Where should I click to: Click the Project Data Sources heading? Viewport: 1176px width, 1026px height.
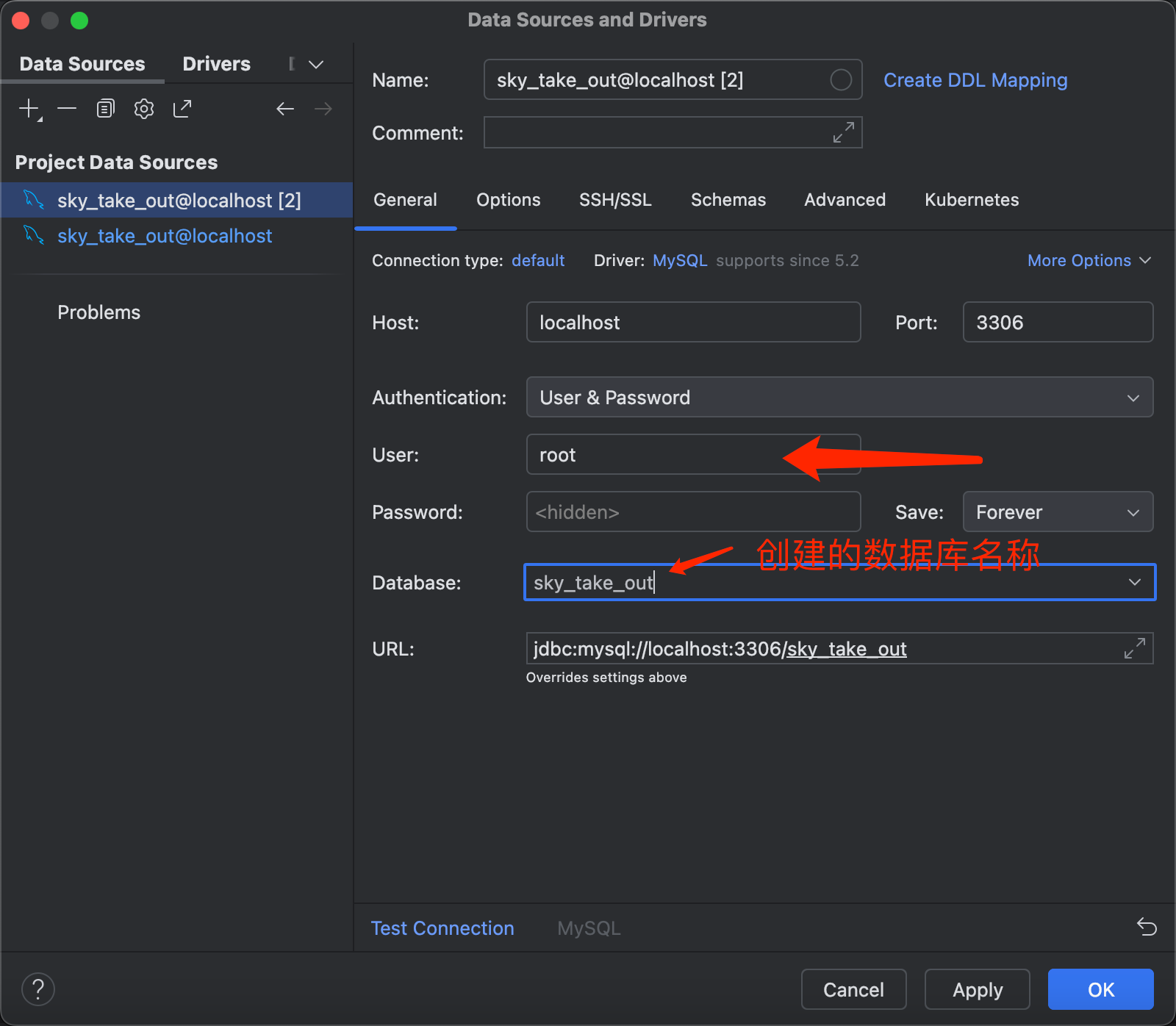(116, 162)
